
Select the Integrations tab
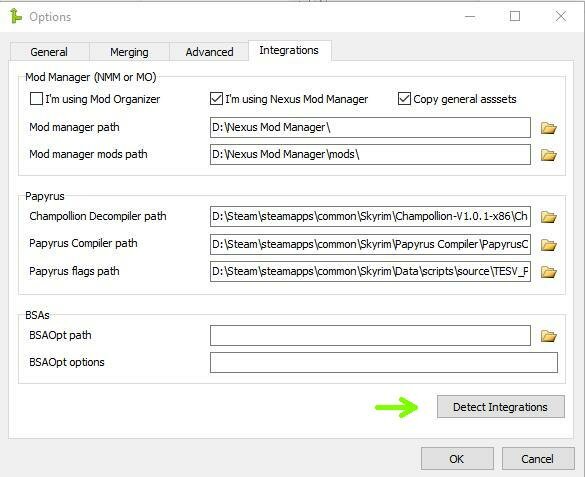pos(290,50)
